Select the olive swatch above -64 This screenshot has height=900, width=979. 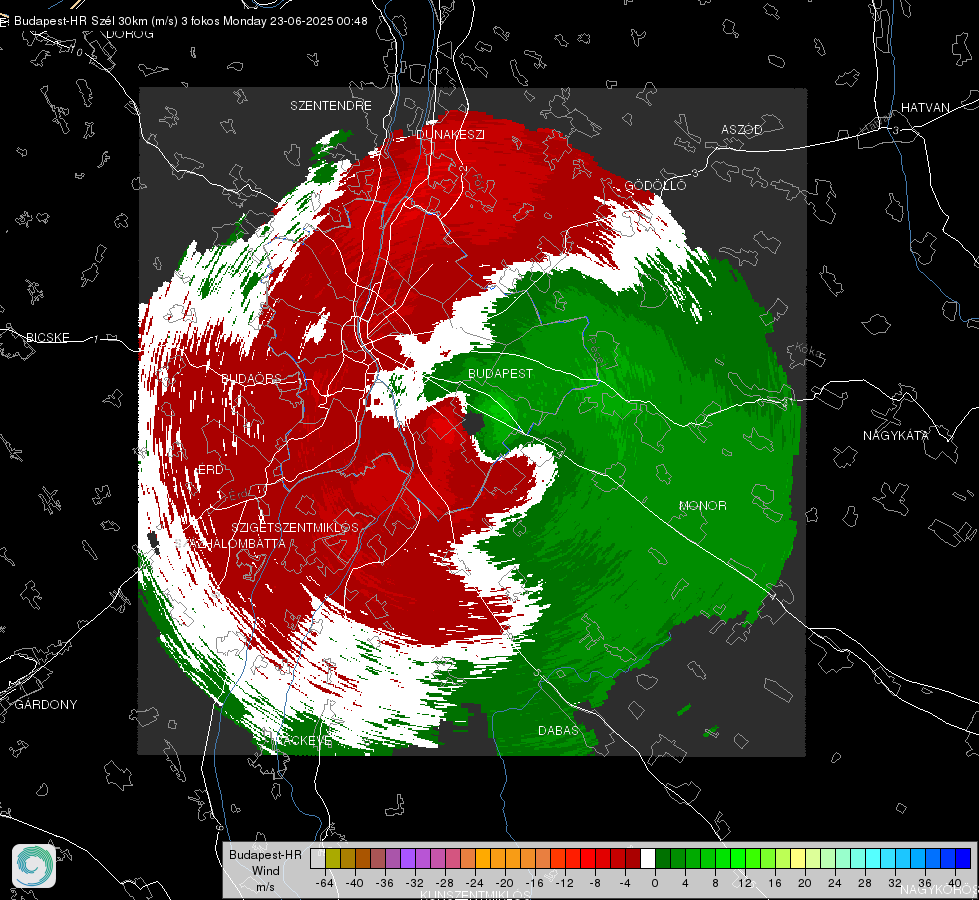[333, 858]
